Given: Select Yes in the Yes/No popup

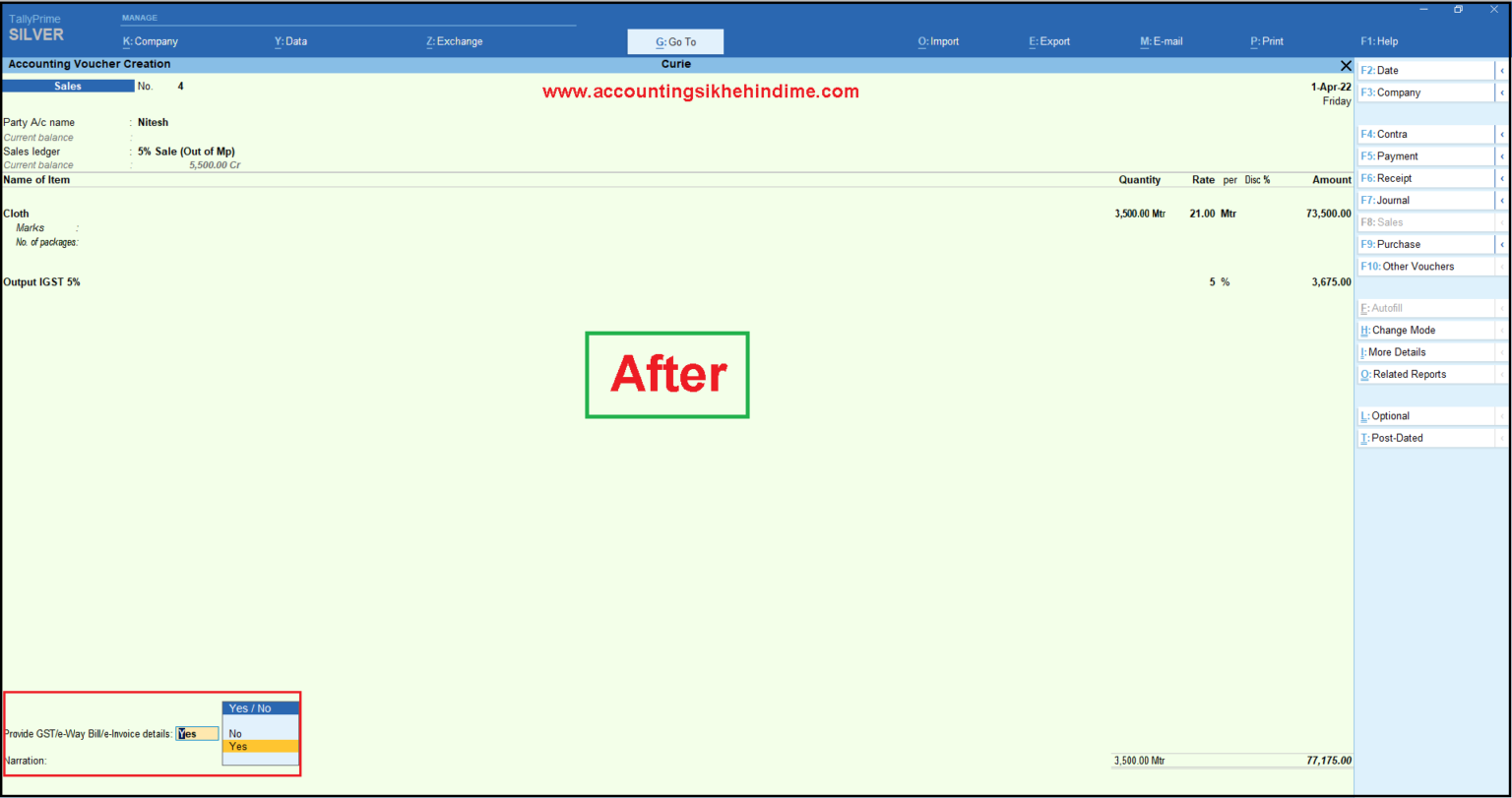Looking at the screenshot, I should click(x=237, y=746).
